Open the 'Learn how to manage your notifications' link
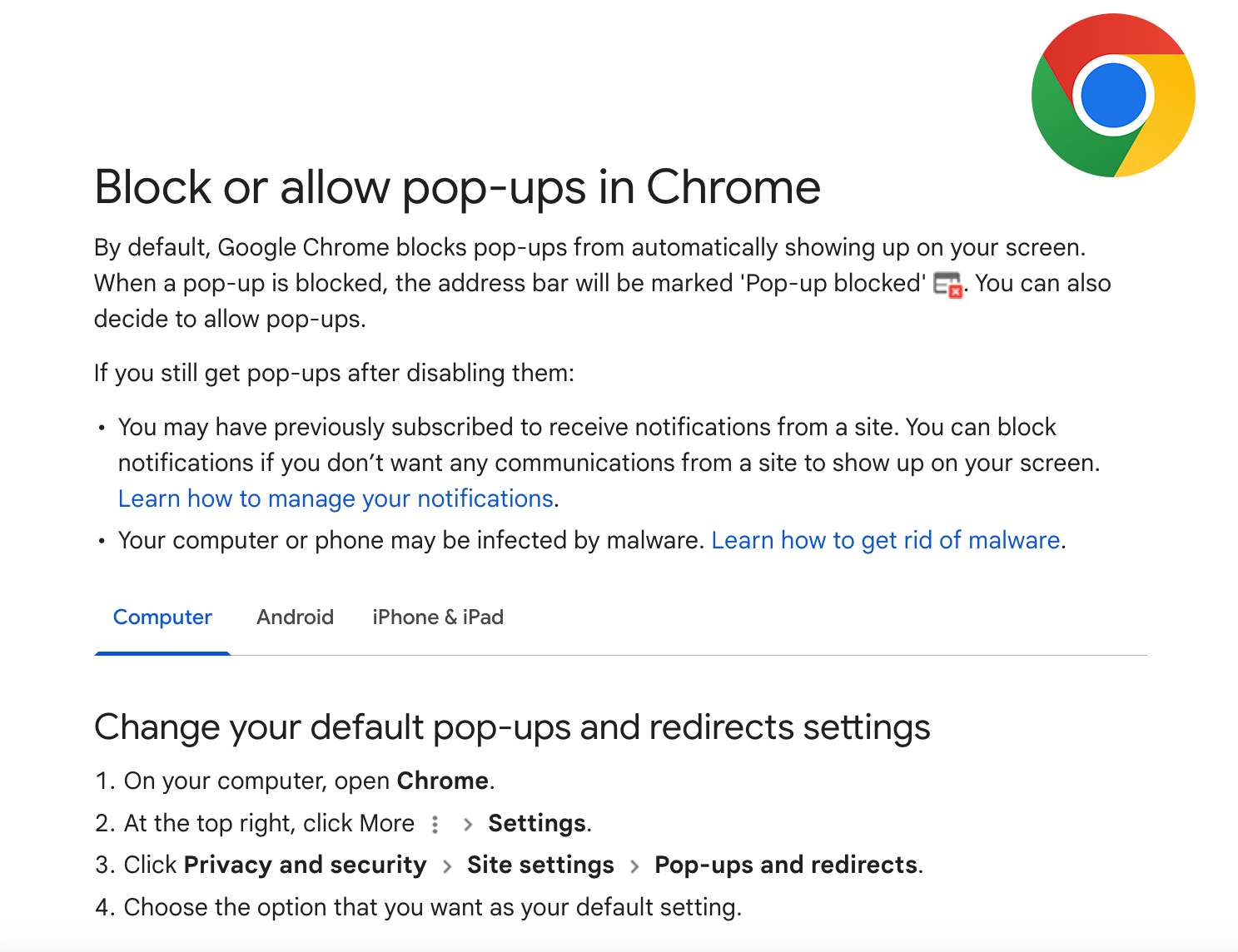 click(x=336, y=498)
